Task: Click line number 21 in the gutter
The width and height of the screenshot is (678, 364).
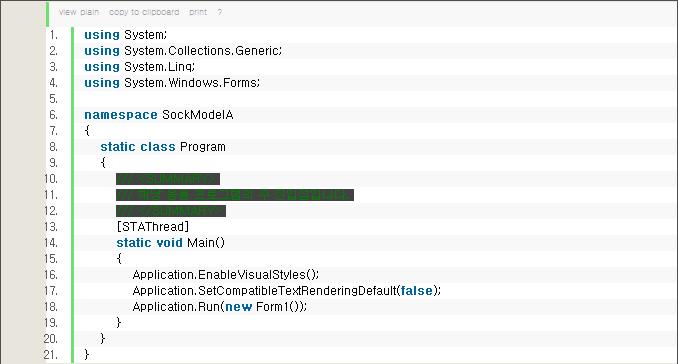Action: pyautogui.click(x=51, y=354)
